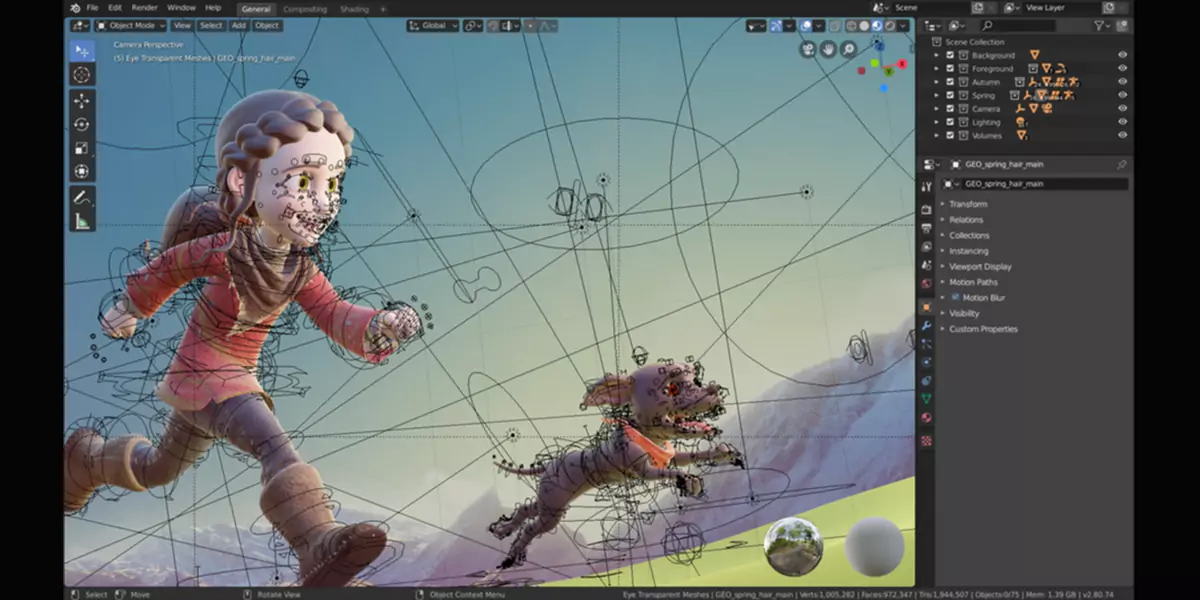Open the File menu
Image resolution: width=1200 pixels, height=600 pixels.
pos(92,8)
